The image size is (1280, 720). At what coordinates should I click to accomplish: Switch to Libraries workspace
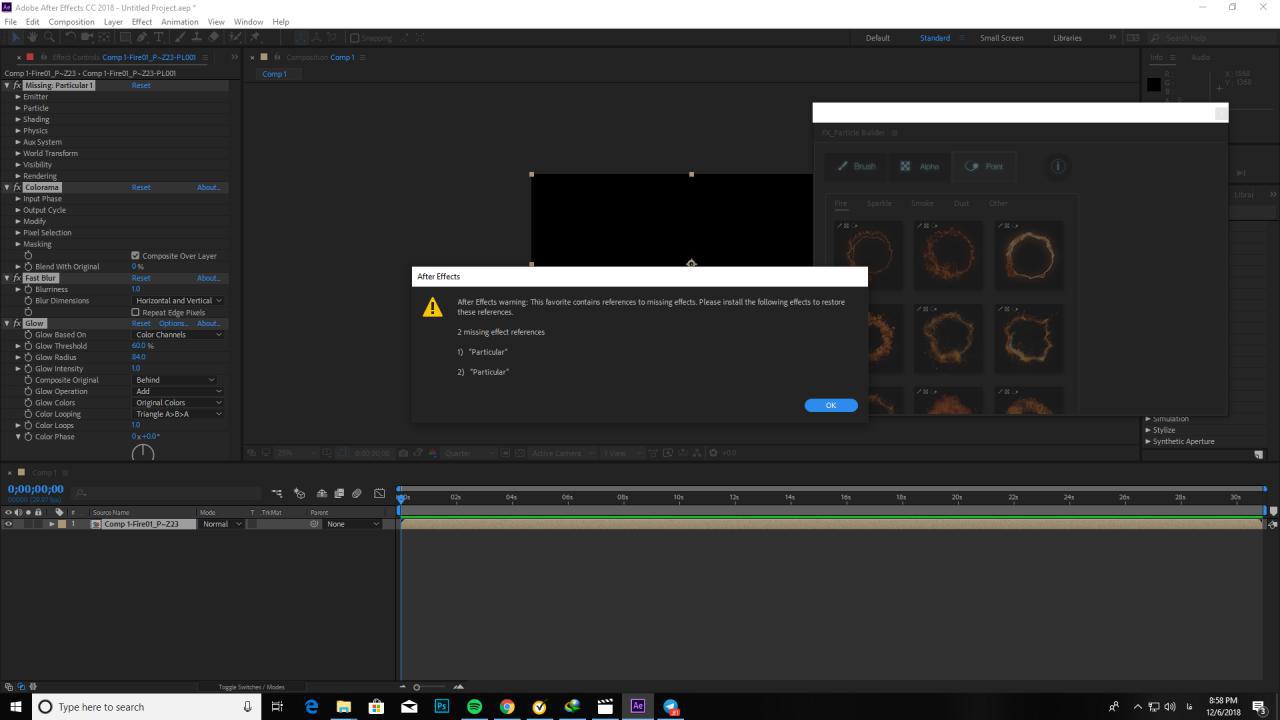coord(1067,38)
